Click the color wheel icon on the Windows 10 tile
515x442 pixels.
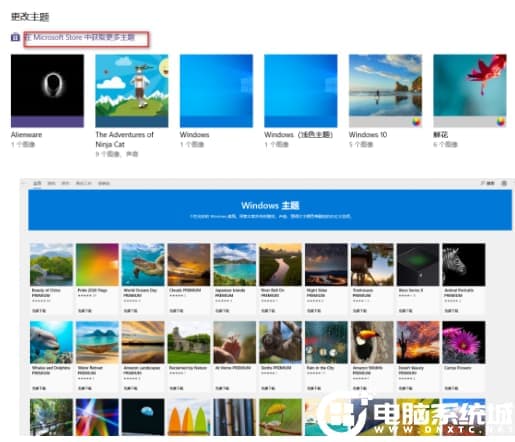click(x=416, y=122)
